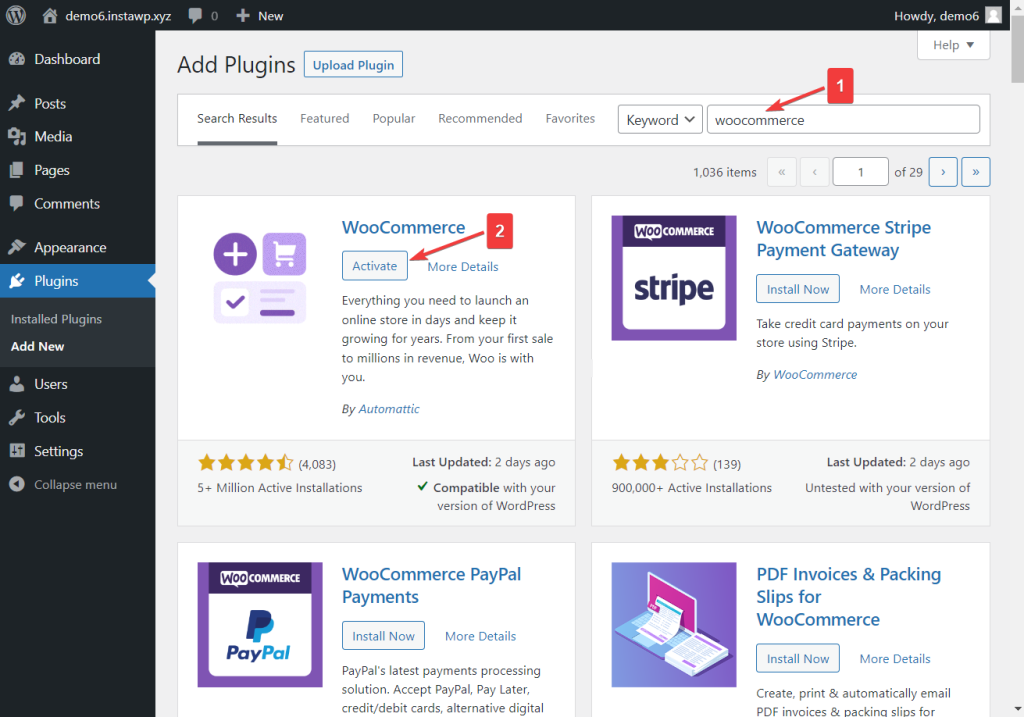Image resolution: width=1024 pixels, height=717 pixels.
Task: Install WooCommerce Stripe Payment Gateway
Action: [798, 289]
